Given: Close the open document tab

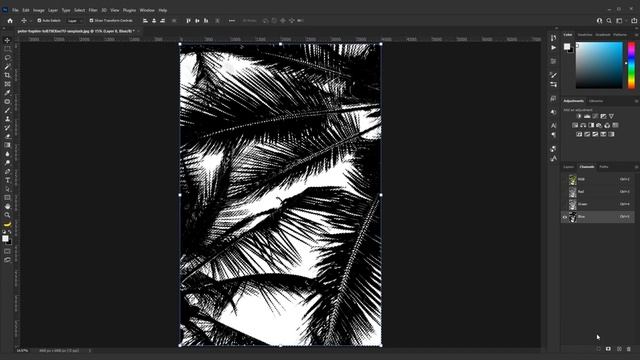Looking at the screenshot, I should coord(139,31).
